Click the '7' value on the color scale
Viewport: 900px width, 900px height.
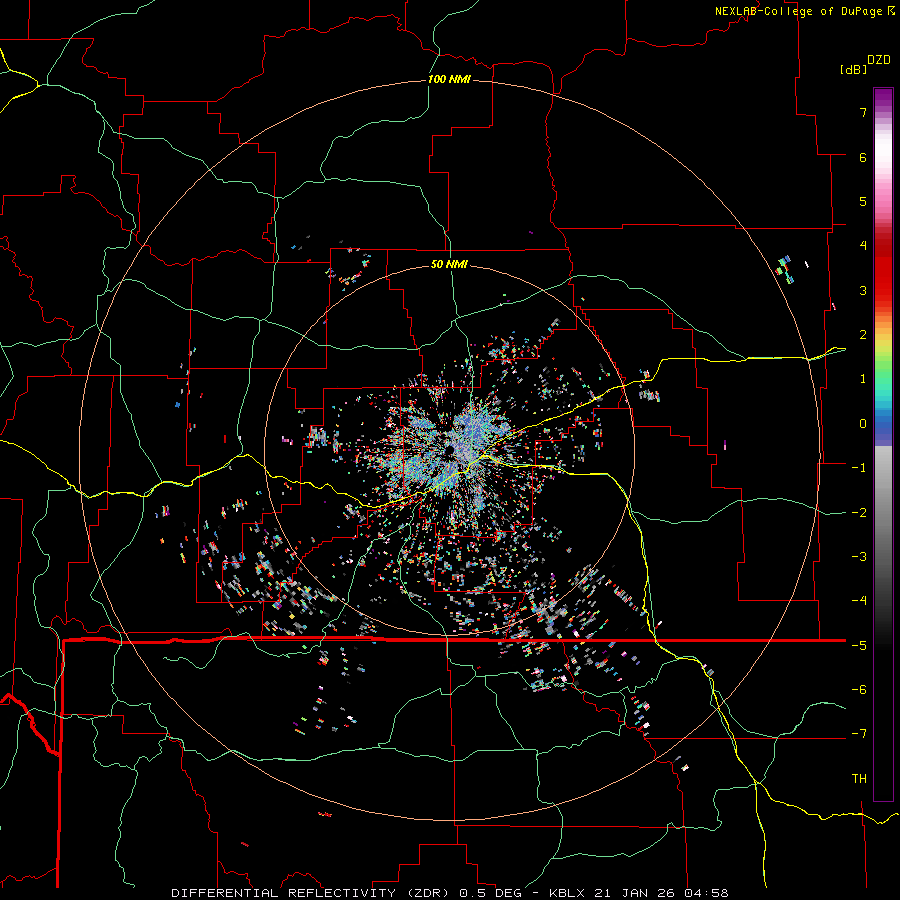pos(863,112)
